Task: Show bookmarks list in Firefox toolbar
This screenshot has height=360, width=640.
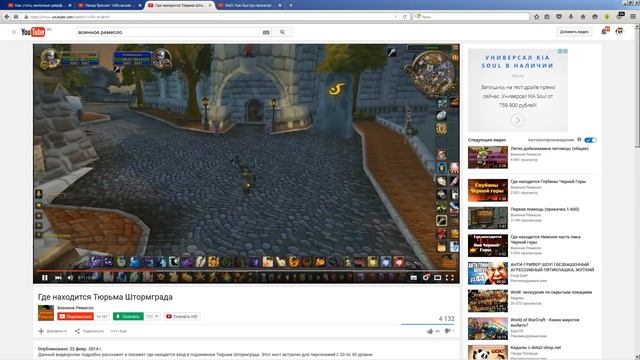Action: pos(547,17)
